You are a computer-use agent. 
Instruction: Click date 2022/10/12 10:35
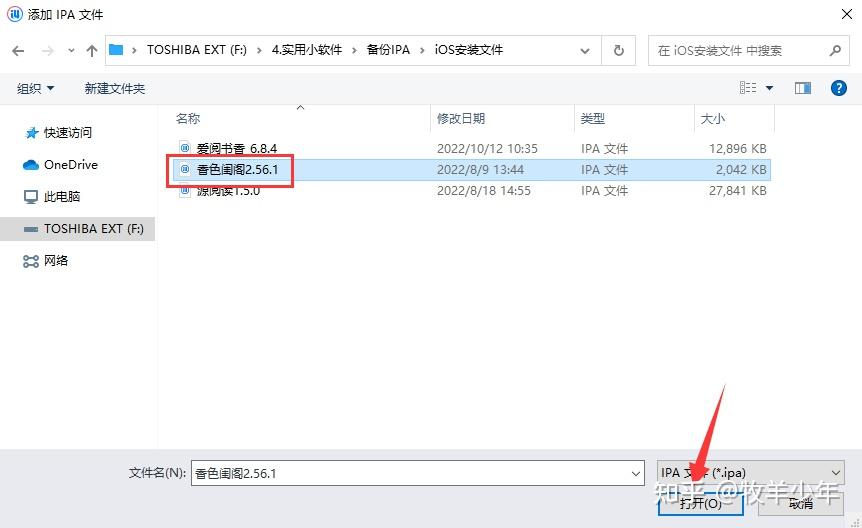point(487,148)
